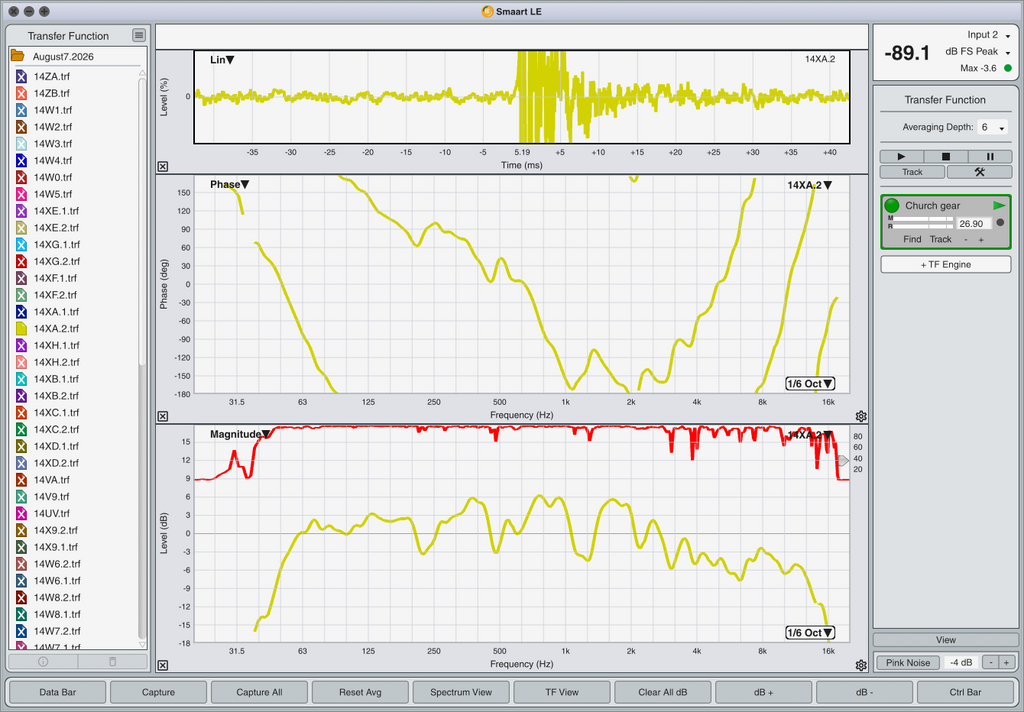Click the Capture button
This screenshot has height=712, width=1024.
pos(158,692)
